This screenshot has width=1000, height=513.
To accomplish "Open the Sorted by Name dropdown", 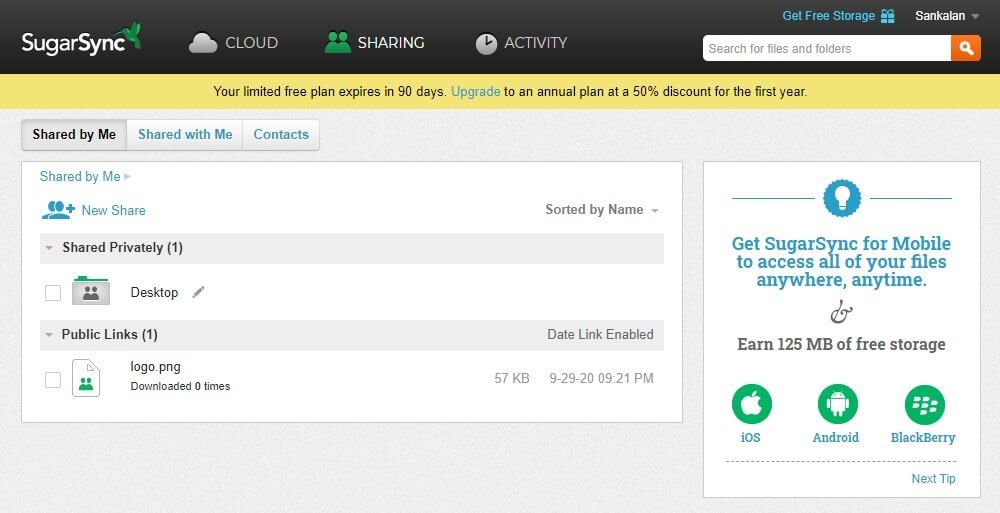I will 601,210.
